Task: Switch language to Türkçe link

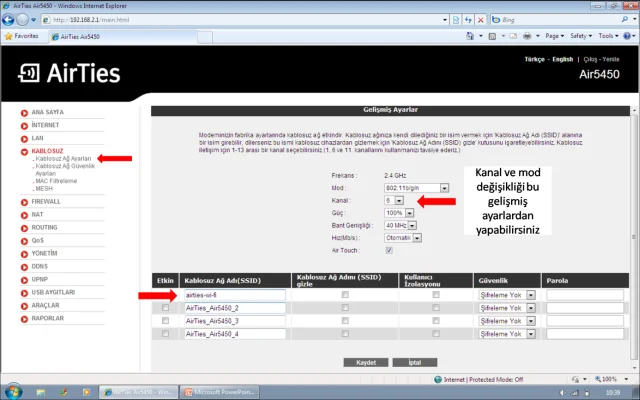Action: coord(534,59)
